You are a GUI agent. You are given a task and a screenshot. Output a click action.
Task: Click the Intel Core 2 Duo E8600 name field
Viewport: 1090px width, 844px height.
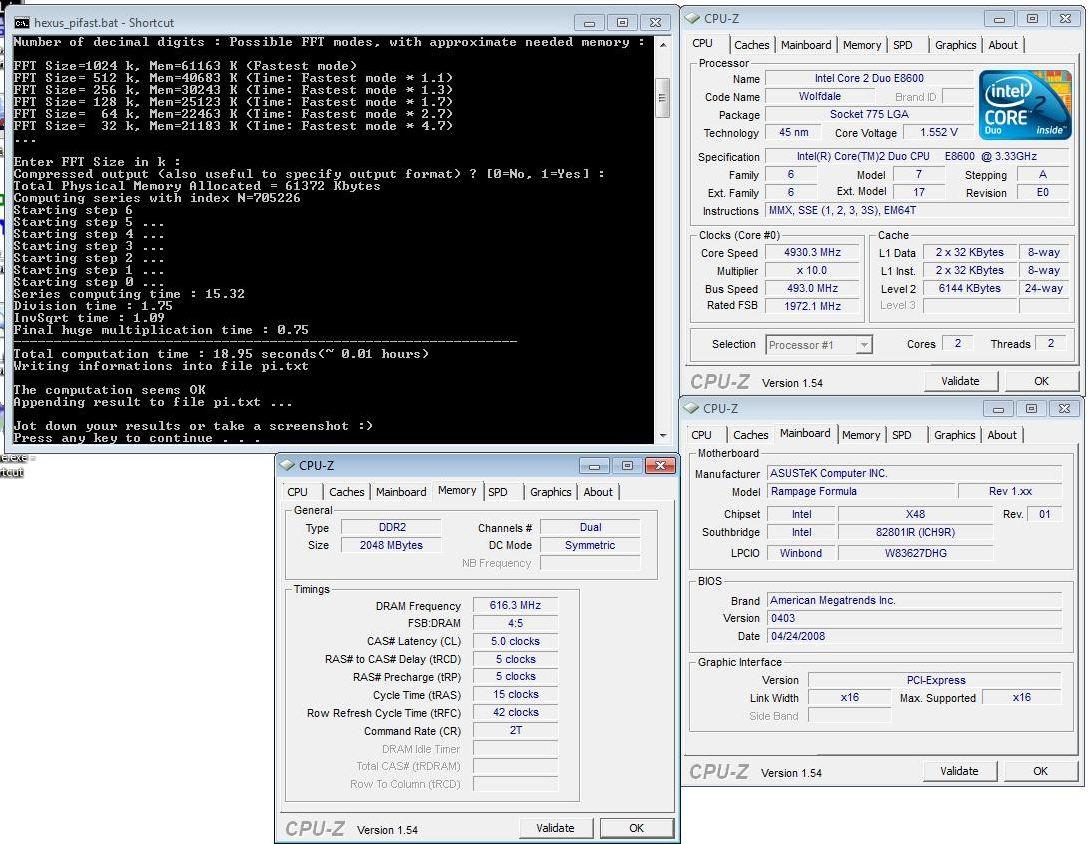click(x=869, y=79)
